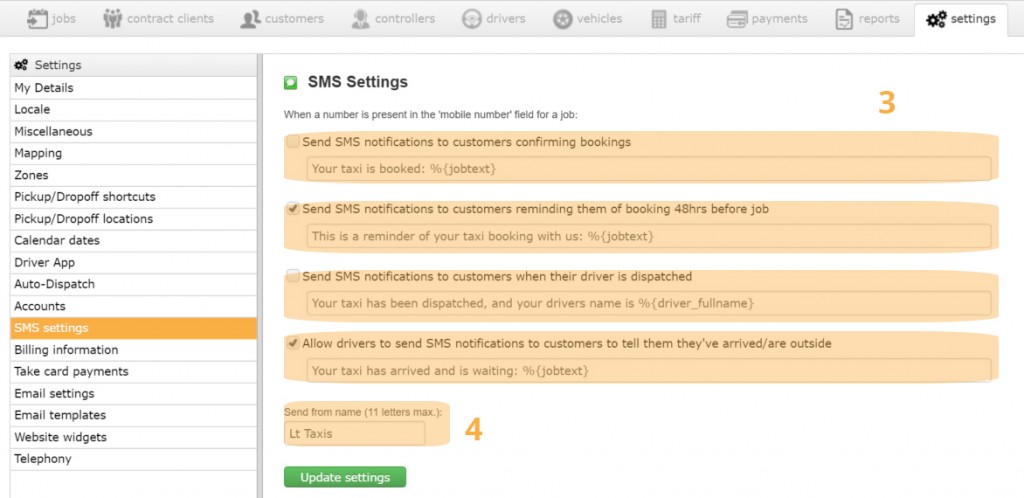Select Locale in the settings sidebar
The image size is (1024, 498).
134,110
